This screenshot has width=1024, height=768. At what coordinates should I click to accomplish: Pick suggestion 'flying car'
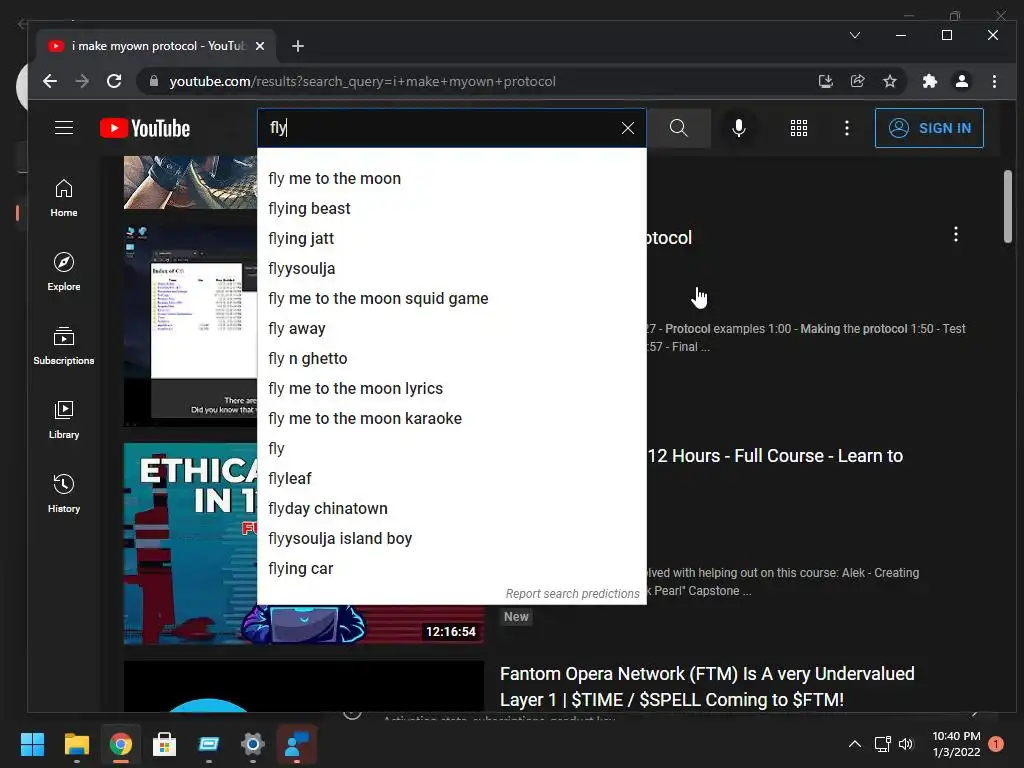pos(452,569)
